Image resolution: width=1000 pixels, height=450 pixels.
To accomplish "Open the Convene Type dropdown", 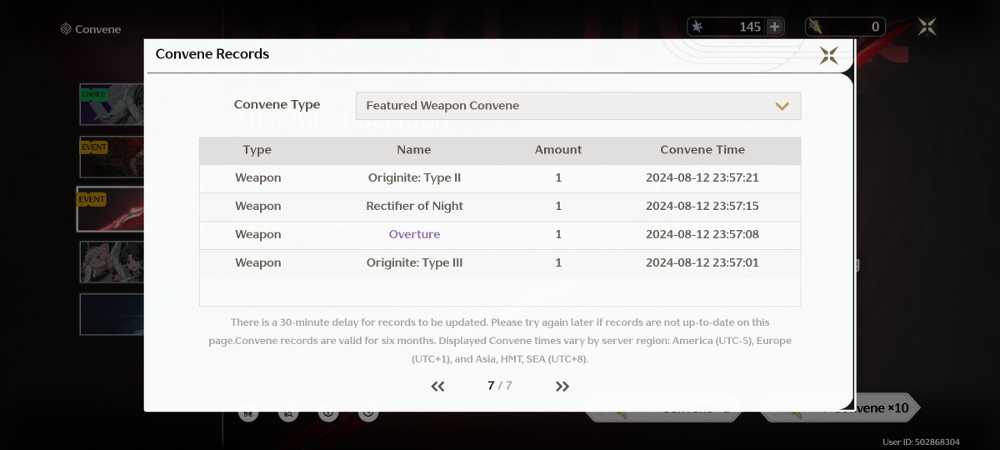I will tap(578, 106).
